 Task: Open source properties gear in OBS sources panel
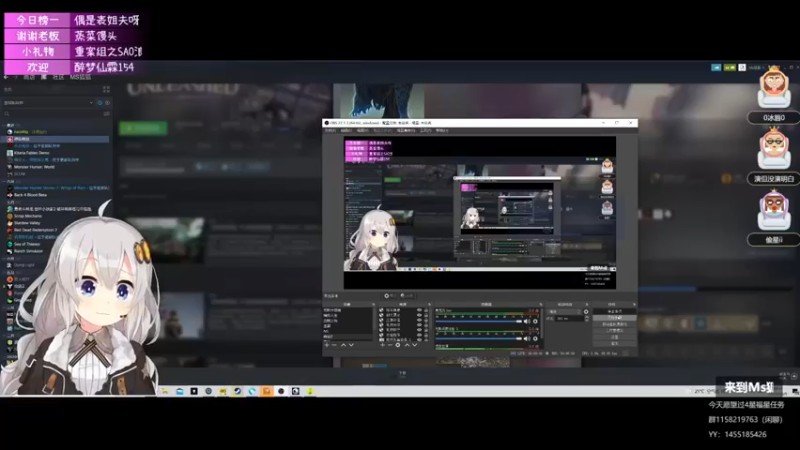397,345
